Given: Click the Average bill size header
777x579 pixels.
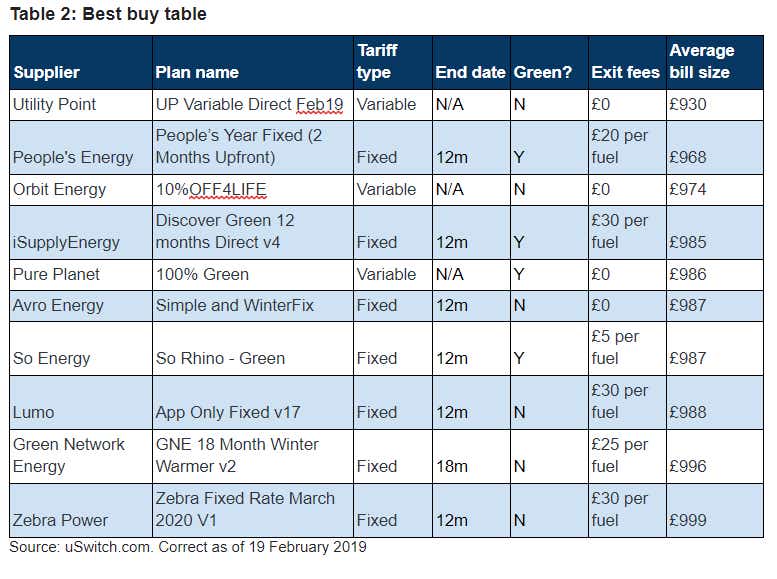Looking at the screenshot, I should 715,63.
